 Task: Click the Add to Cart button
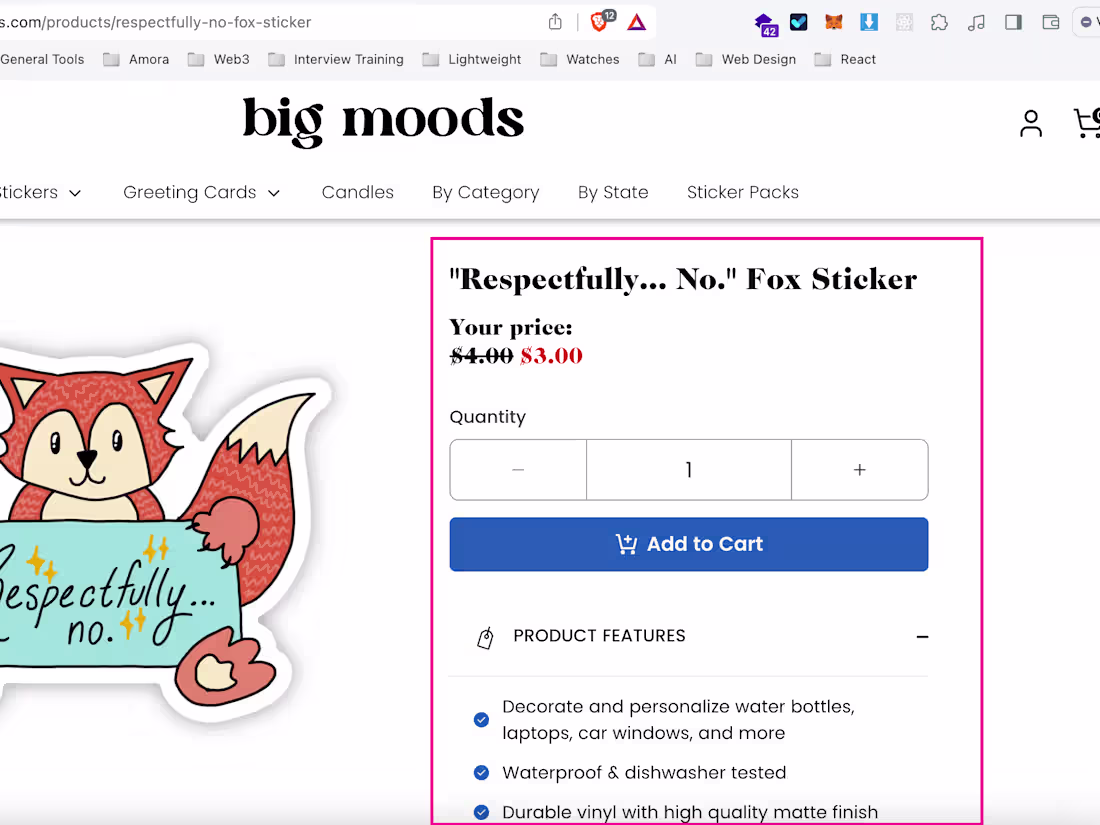pos(689,544)
